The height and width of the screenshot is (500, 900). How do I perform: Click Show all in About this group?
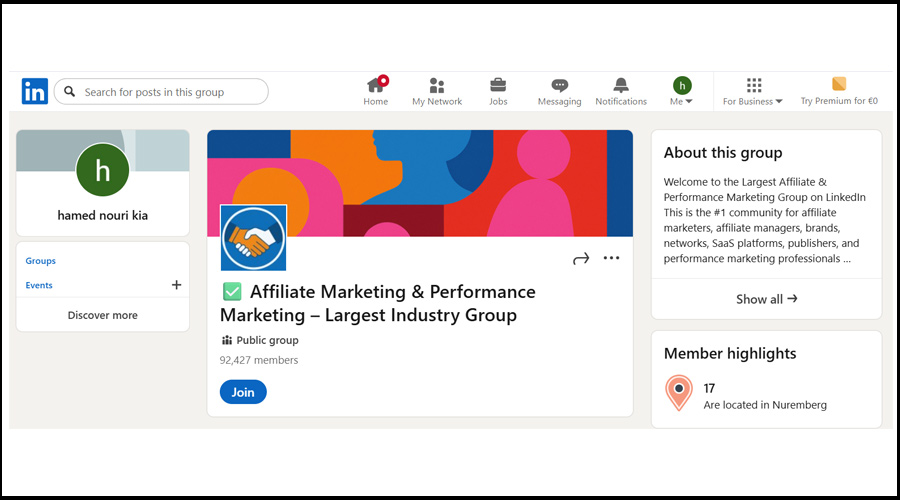[766, 299]
